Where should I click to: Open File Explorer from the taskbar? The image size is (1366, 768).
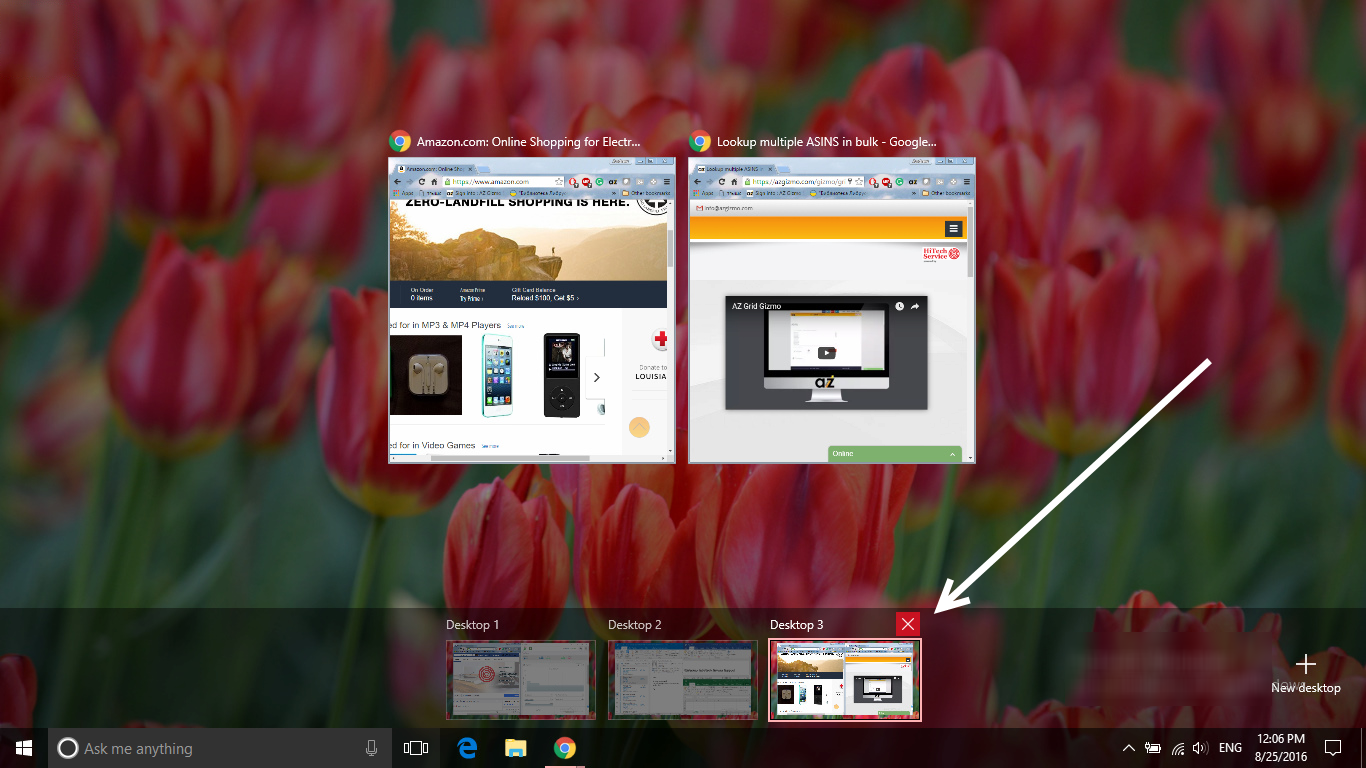click(x=516, y=748)
